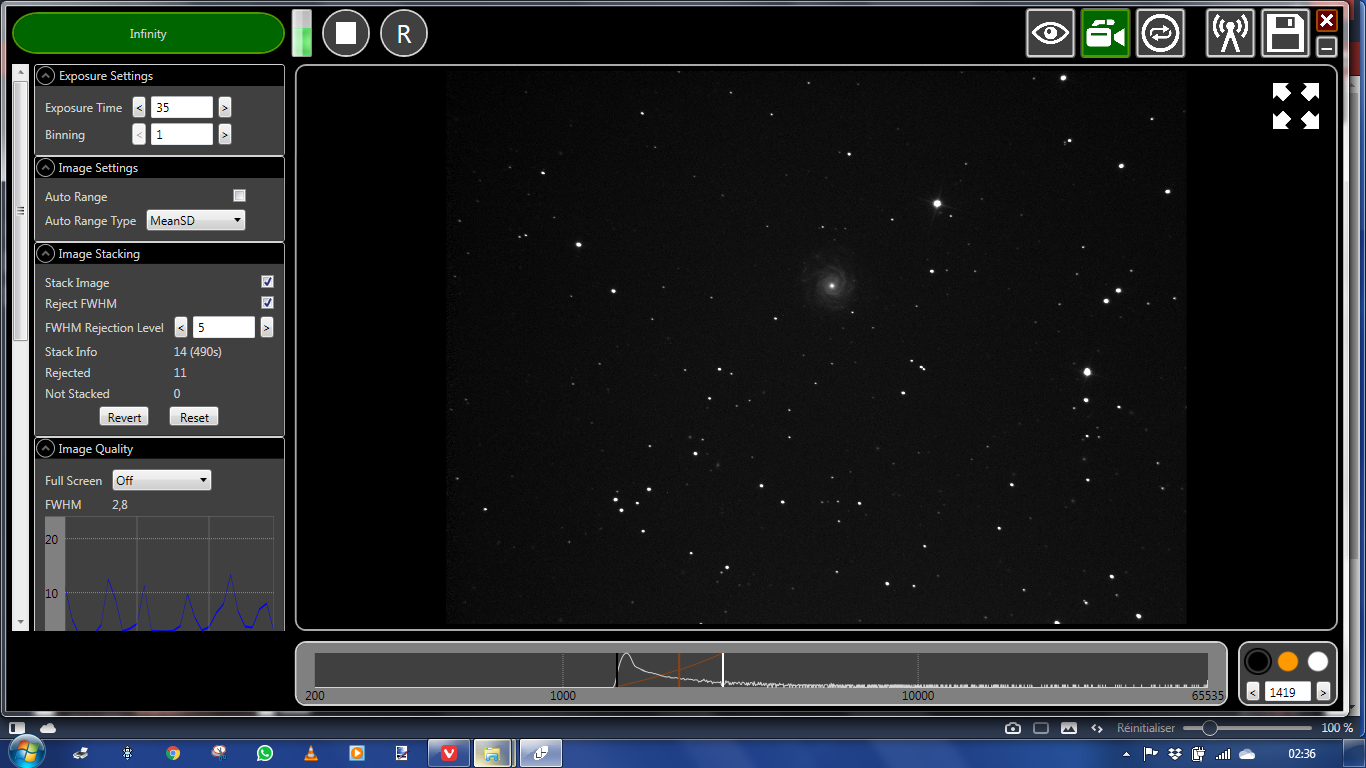Click the code brackets icon in status bar
This screenshot has width=1366, height=768.
[x=1096, y=728]
